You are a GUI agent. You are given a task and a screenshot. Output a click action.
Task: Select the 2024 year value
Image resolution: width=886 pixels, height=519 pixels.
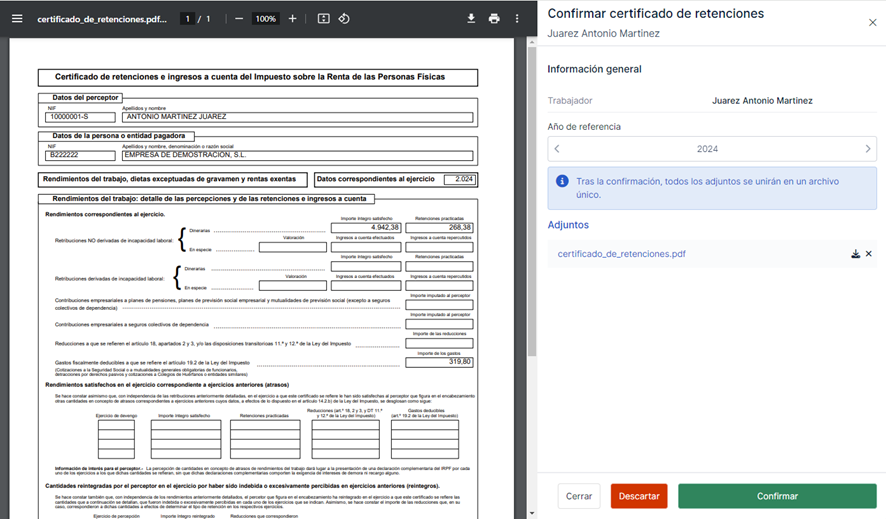coord(707,149)
